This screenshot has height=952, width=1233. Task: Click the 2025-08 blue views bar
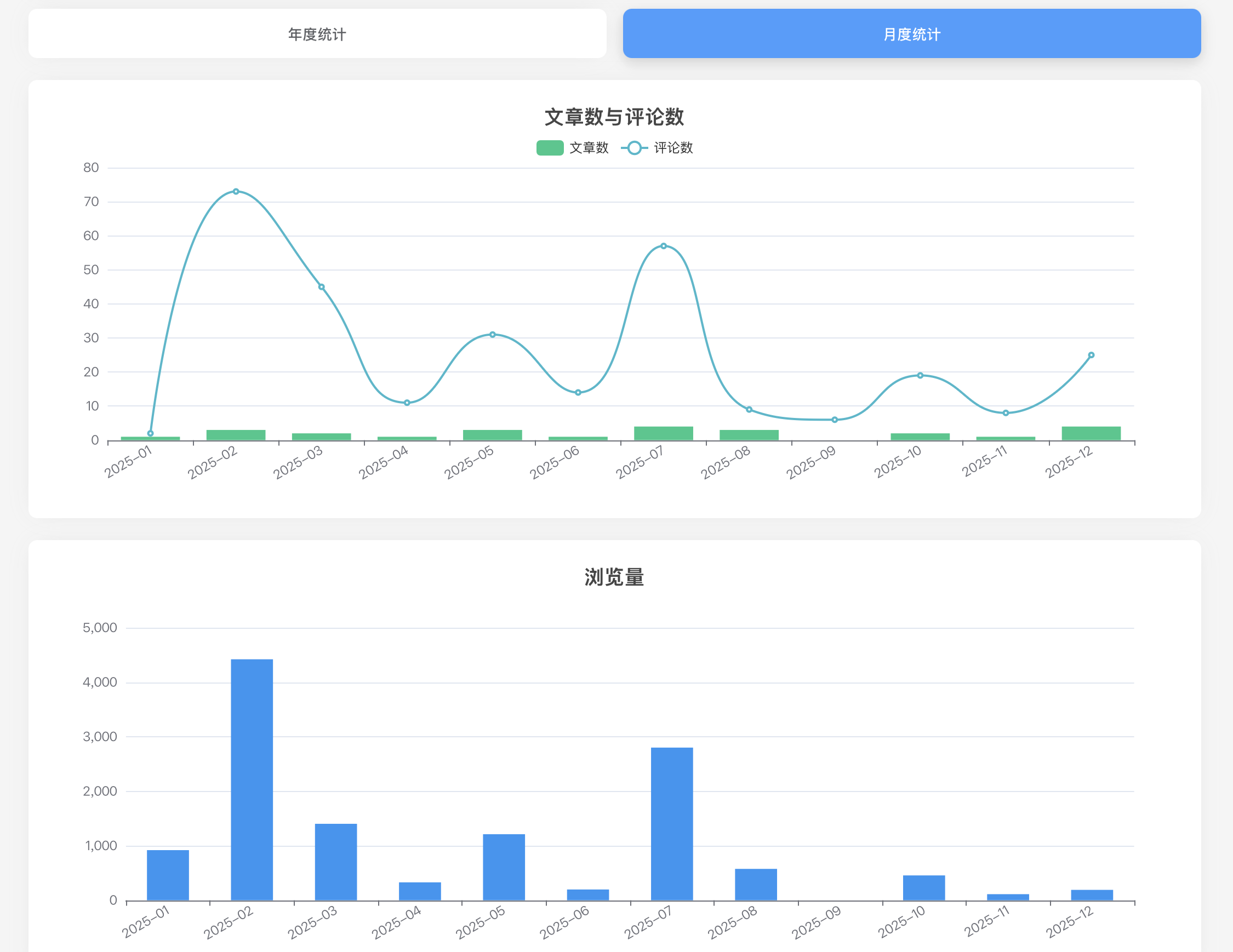click(x=755, y=884)
